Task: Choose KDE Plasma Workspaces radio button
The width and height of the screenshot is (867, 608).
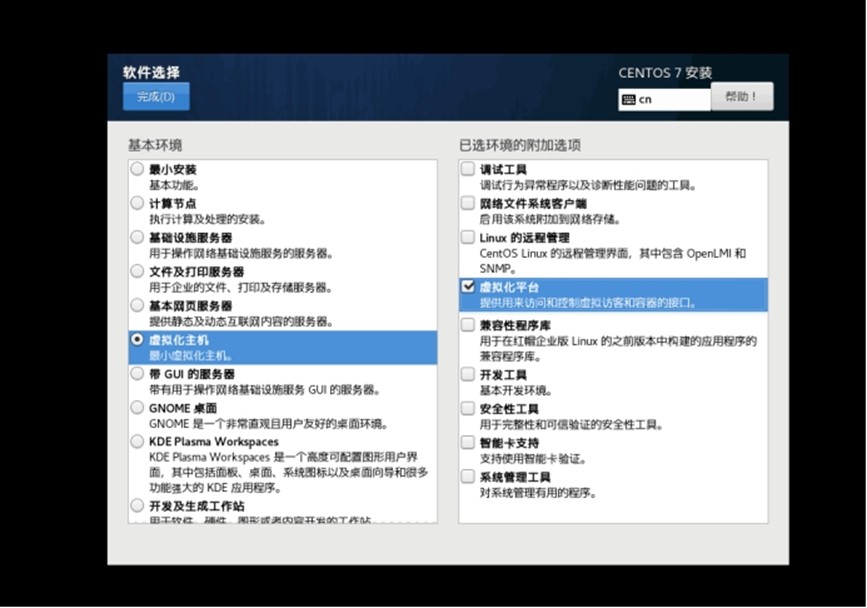Action: pos(137,442)
